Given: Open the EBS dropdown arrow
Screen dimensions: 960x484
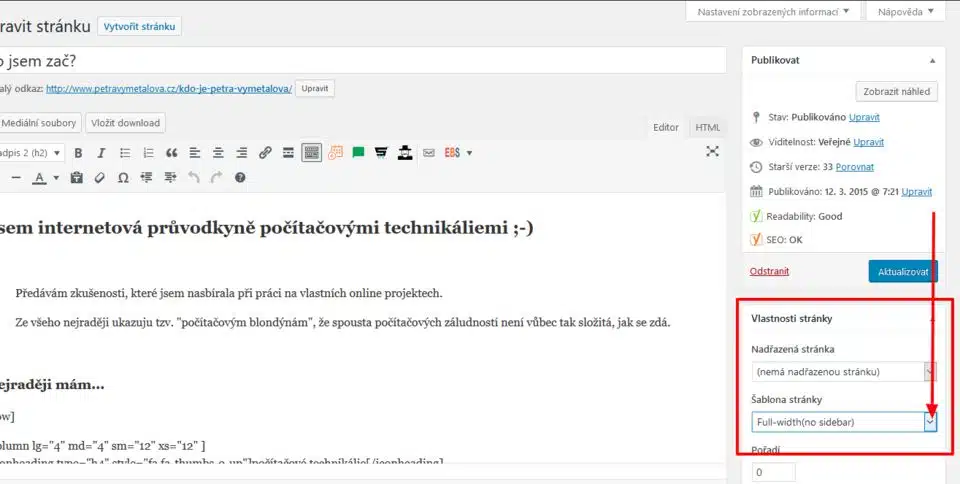Looking at the screenshot, I should [x=470, y=153].
